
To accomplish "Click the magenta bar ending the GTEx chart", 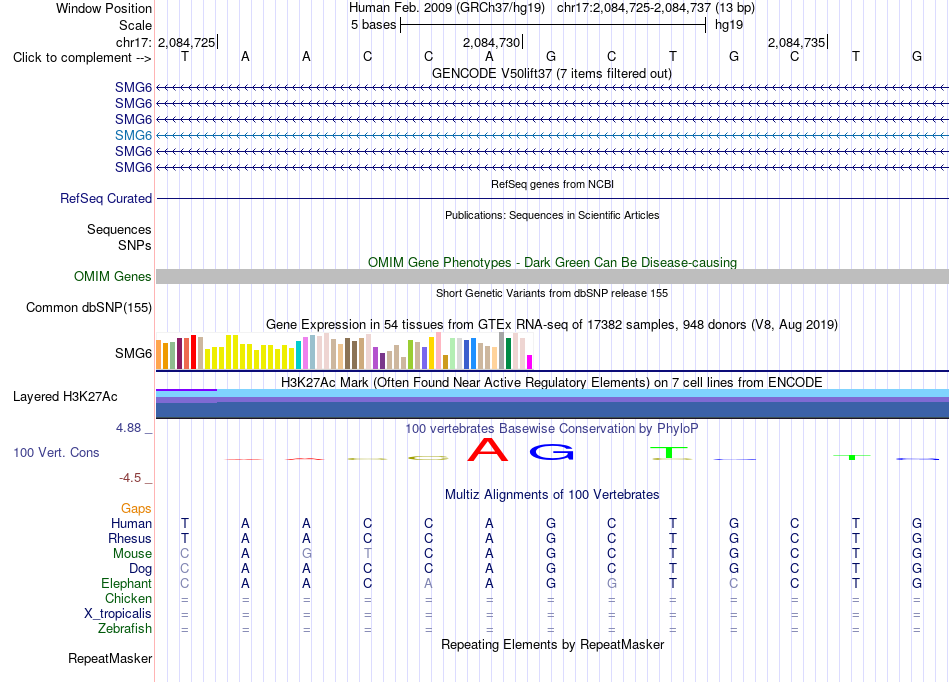I will (x=530, y=362).
